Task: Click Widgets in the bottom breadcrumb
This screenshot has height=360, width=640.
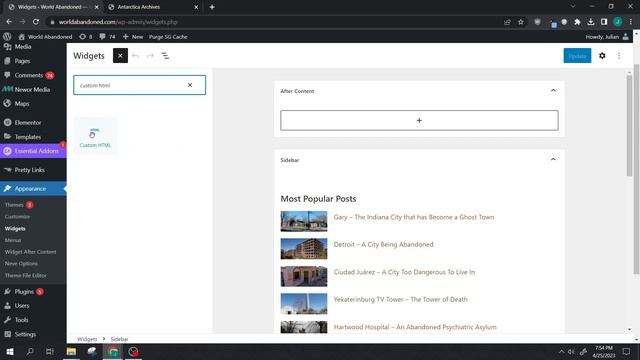Action: point(87,339)
